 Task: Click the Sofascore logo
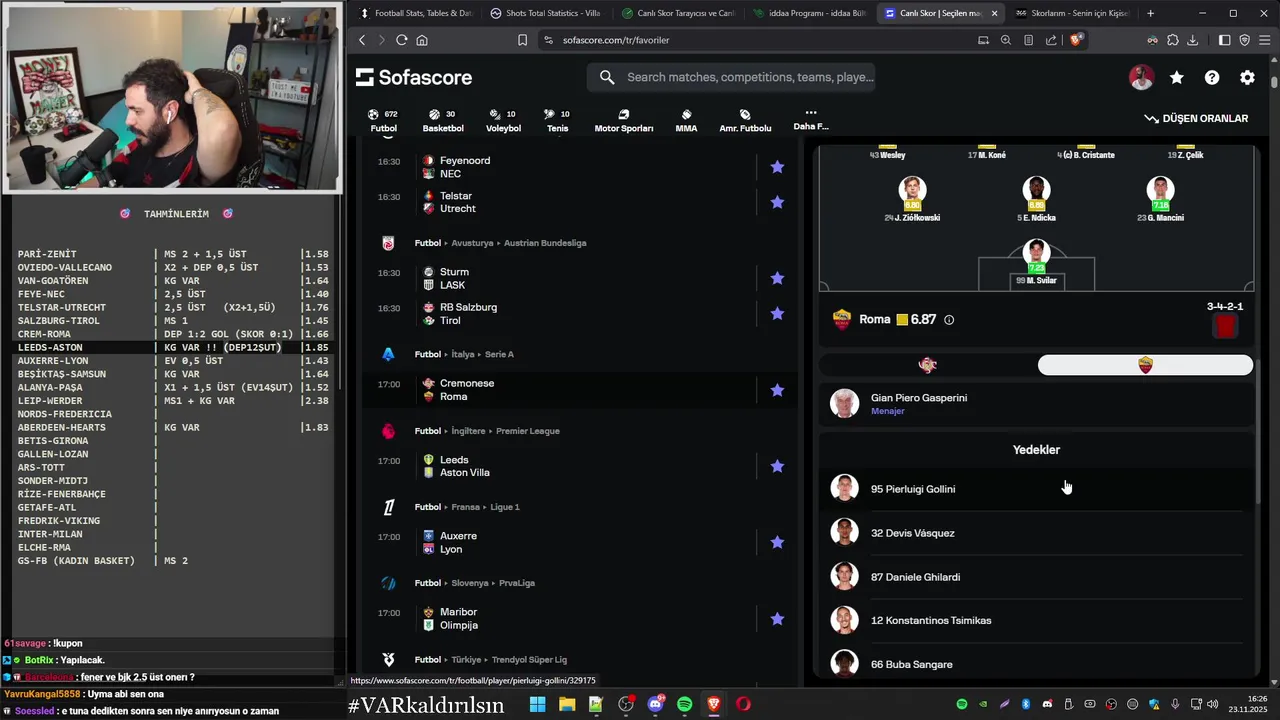[414, 78]
